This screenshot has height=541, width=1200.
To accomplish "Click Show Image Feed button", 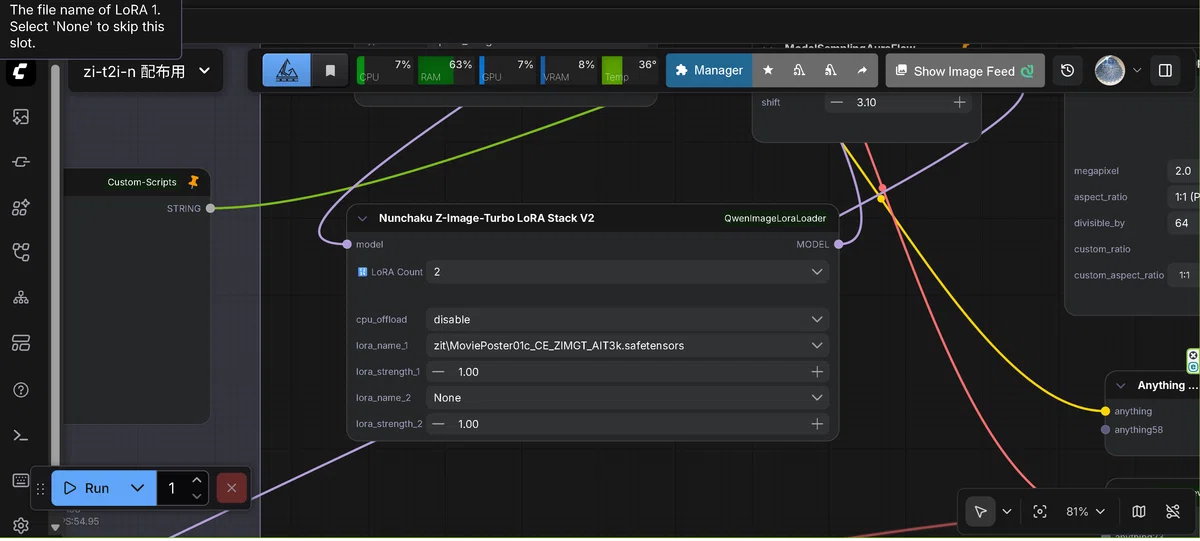I will (x=965, y=71).
